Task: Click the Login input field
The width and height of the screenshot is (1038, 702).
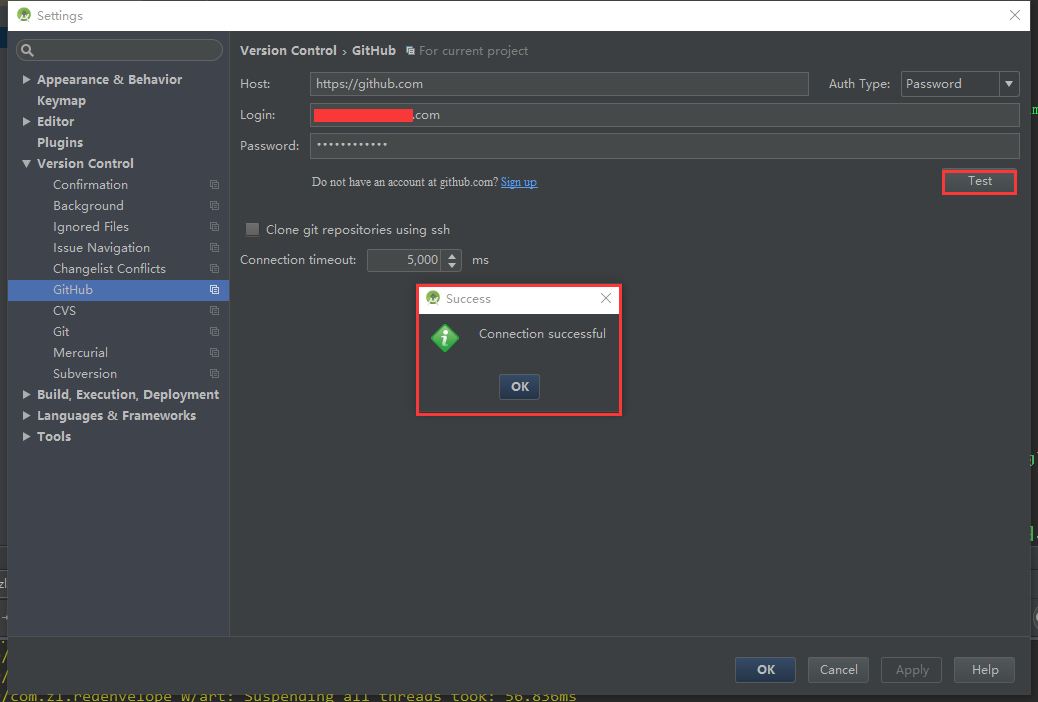Action: [x=665, y=115]
